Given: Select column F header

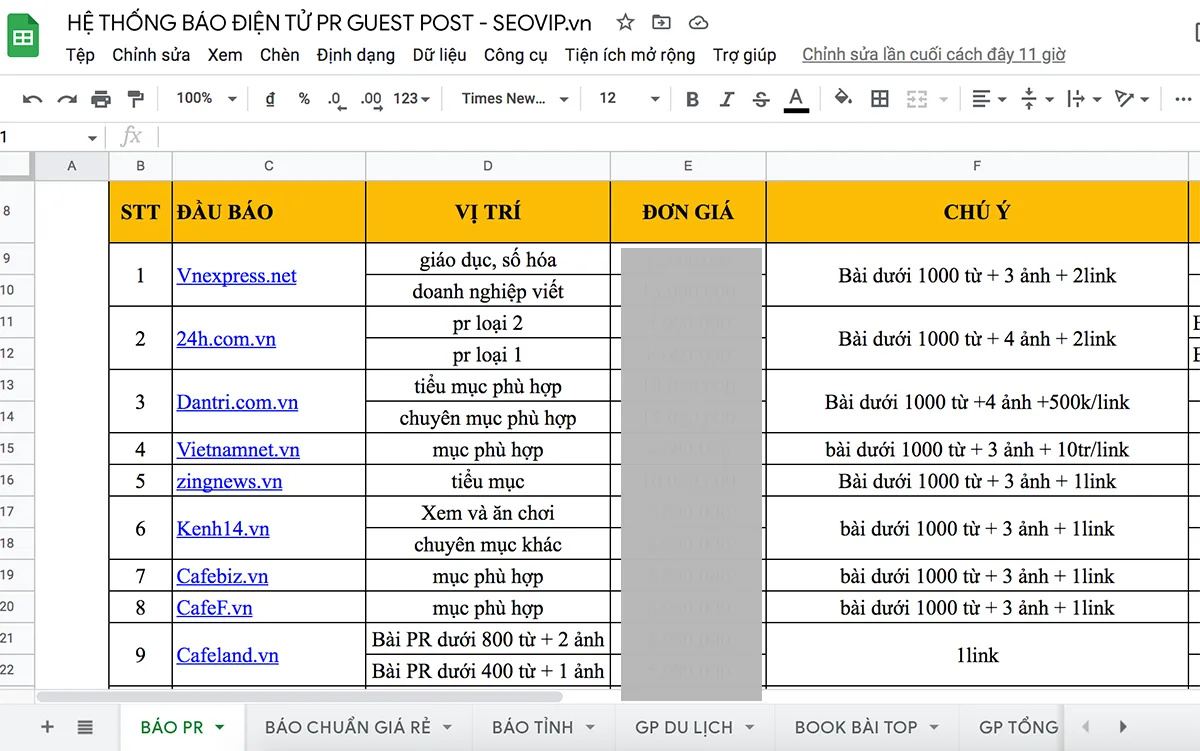Looking at the screenshot, I should pos(977,166).
